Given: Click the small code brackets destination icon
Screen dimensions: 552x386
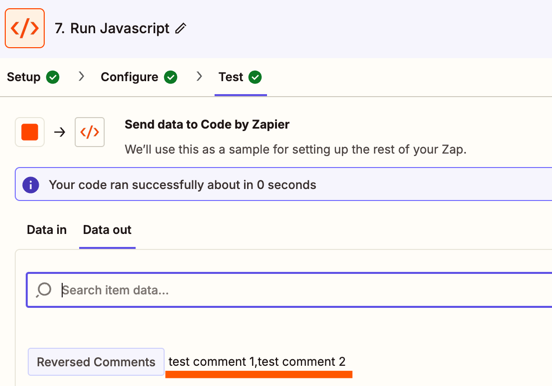Looking at the screenshot, I should pos(90,132).
